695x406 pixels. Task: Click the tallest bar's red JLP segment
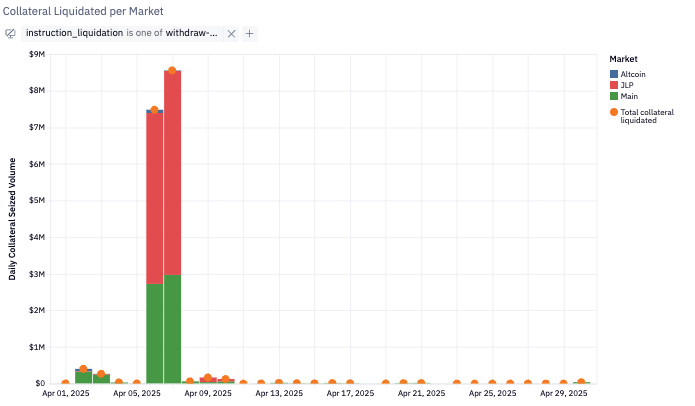(x=172, y=170)
